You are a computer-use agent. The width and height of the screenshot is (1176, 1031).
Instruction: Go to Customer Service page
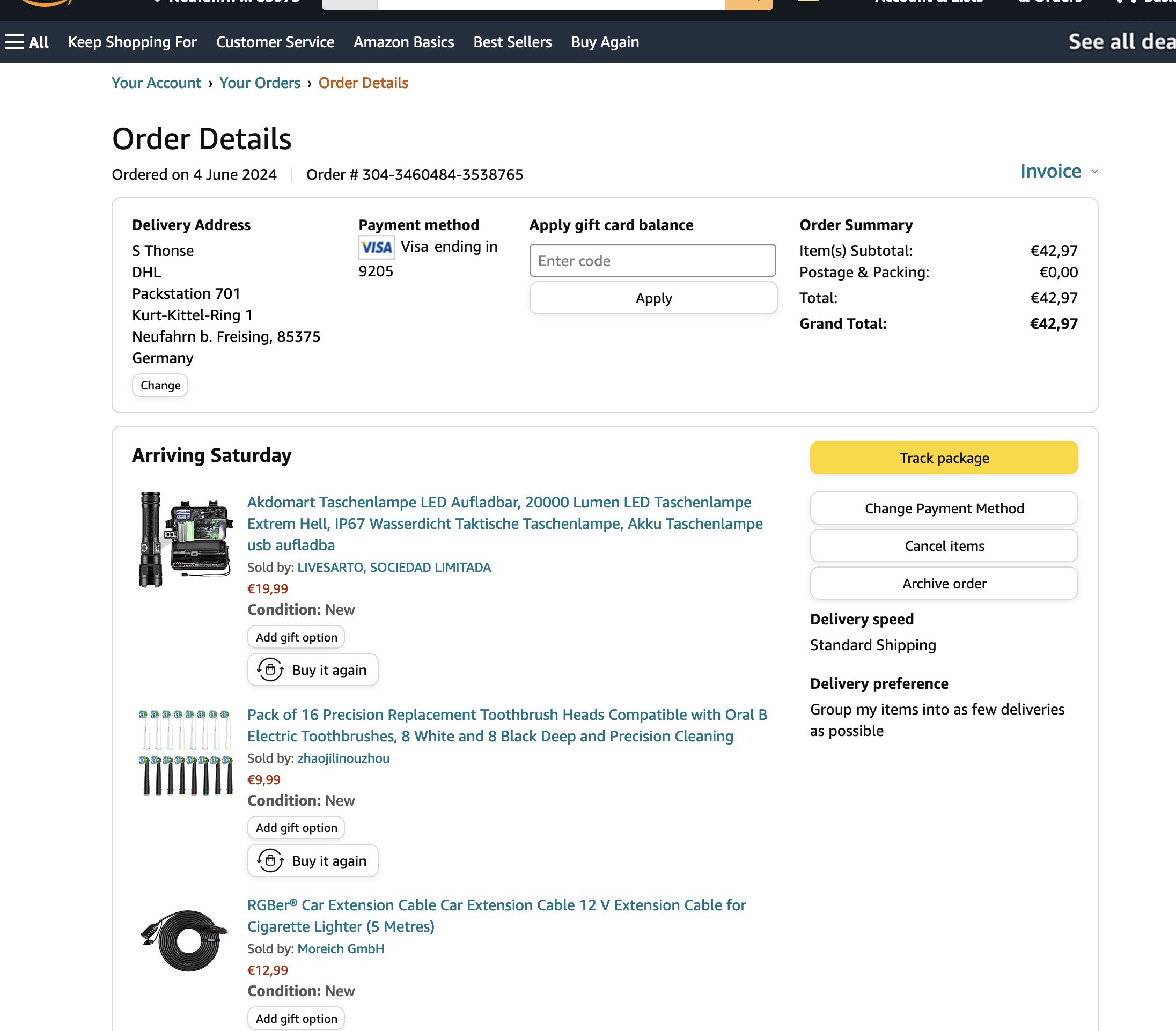pos(275,42)
